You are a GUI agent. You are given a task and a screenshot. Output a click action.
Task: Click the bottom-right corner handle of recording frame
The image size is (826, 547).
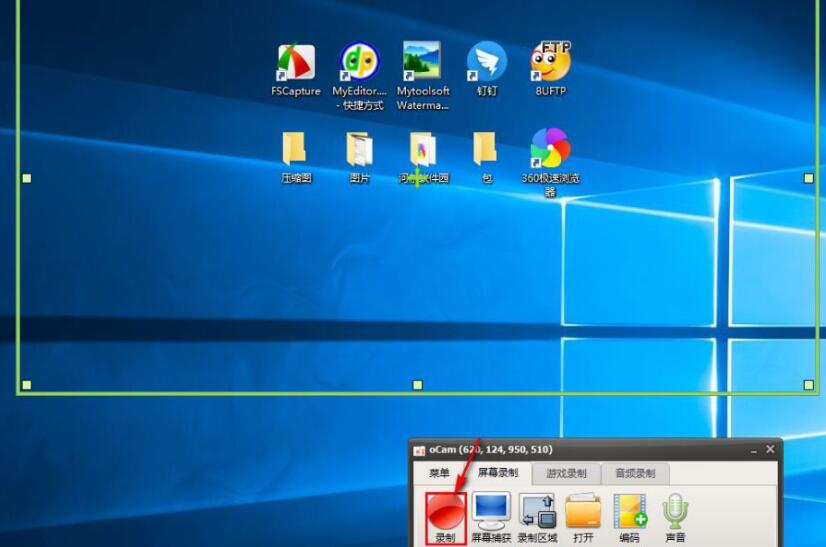pyautogui.click(x=809, y=385)
